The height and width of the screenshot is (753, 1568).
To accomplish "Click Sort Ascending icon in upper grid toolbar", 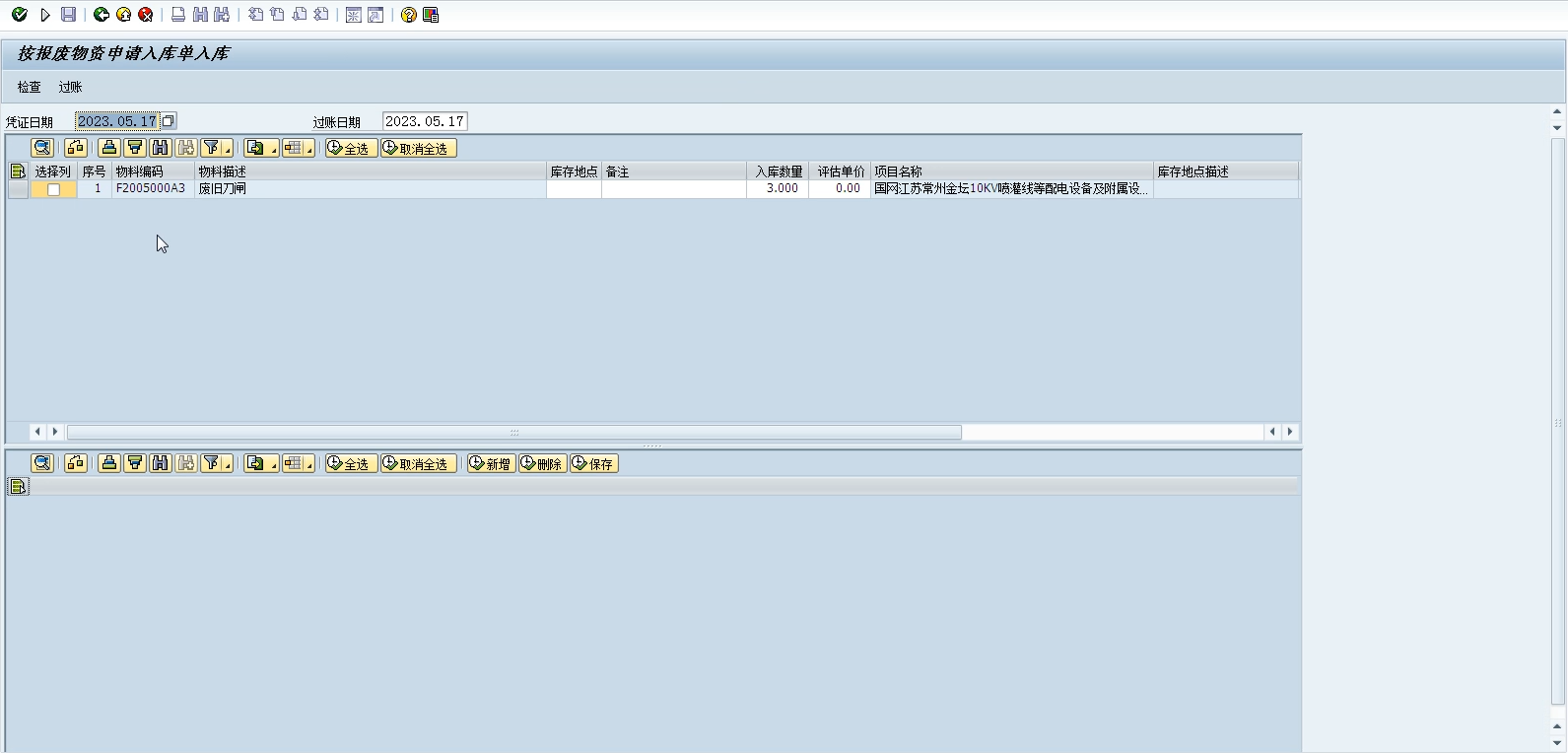I will (109, 148).
